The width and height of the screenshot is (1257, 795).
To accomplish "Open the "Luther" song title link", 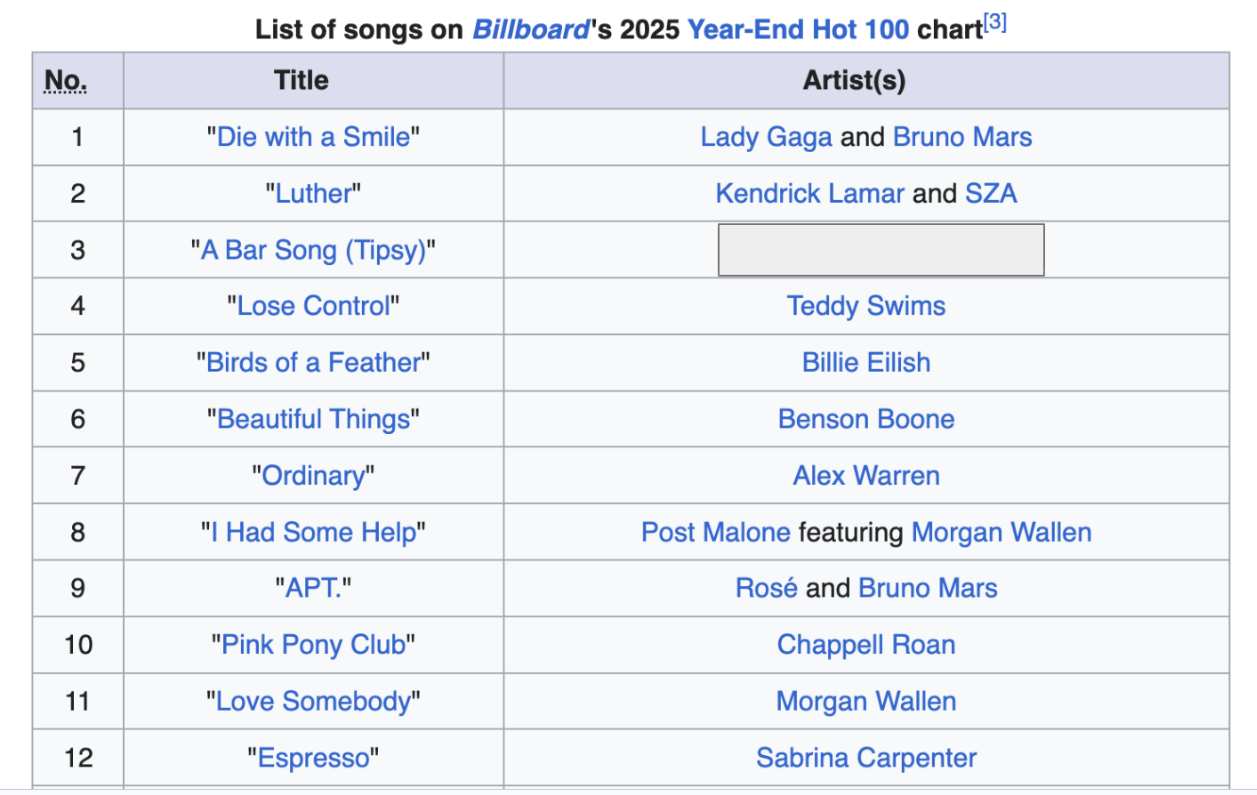I will [x=313, y=193].
